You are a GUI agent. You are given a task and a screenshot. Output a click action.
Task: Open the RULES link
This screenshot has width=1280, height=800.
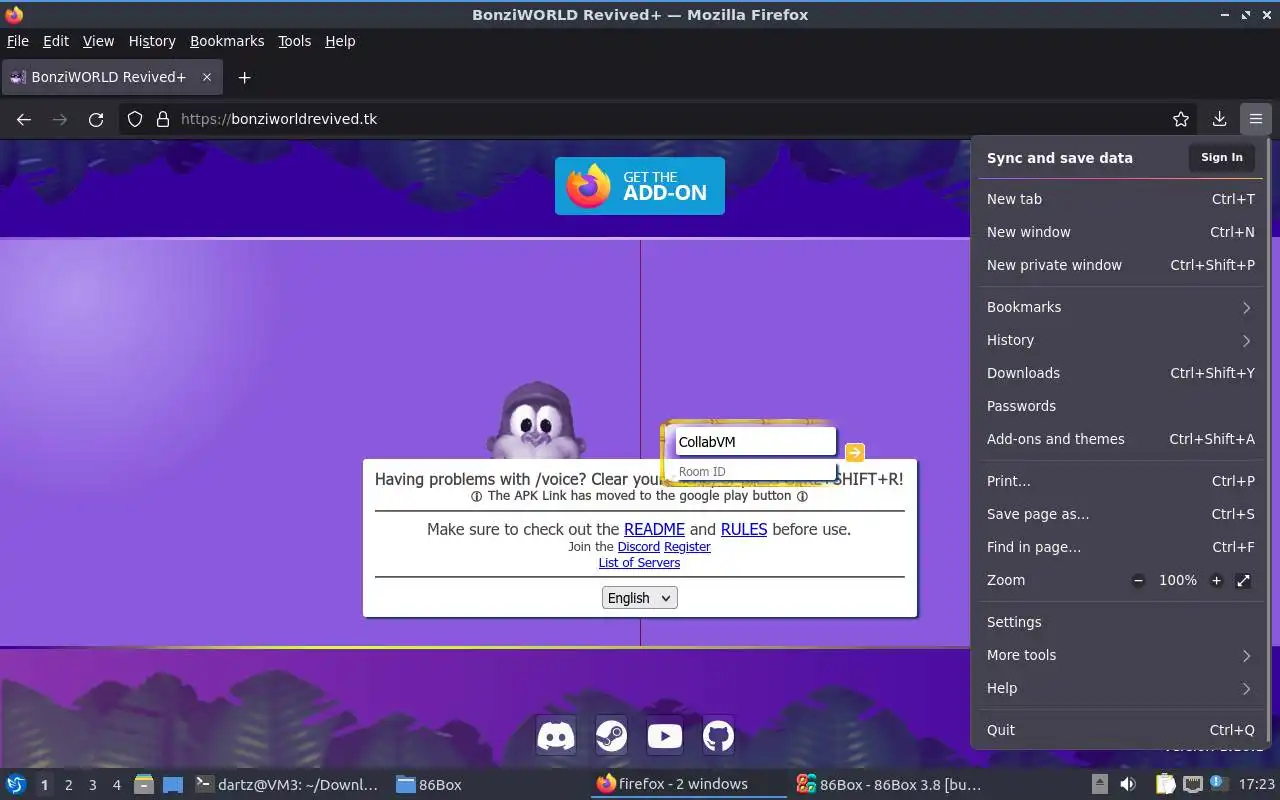pos(744,529)
